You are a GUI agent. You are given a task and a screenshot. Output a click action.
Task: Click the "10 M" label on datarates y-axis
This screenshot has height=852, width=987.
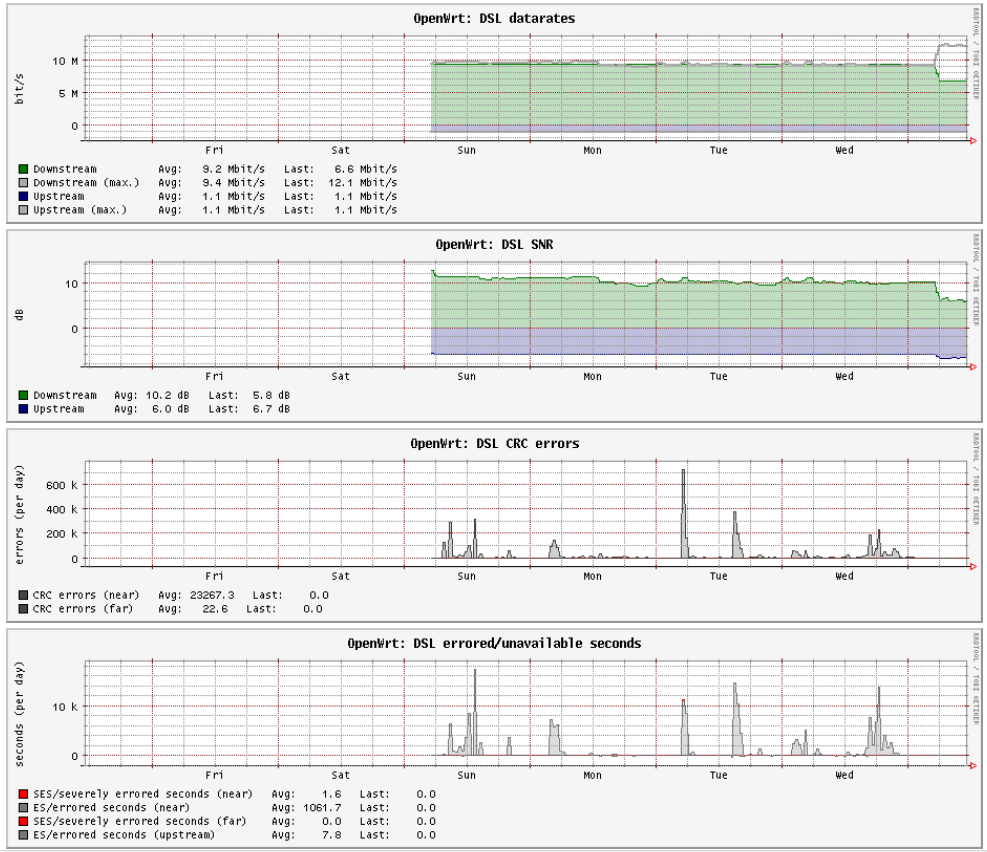pos(66,61)
